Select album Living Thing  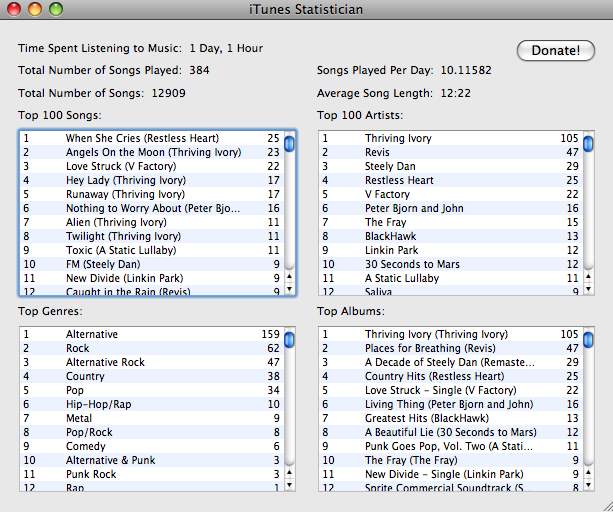pyautogui.click(x=451, y=404)
